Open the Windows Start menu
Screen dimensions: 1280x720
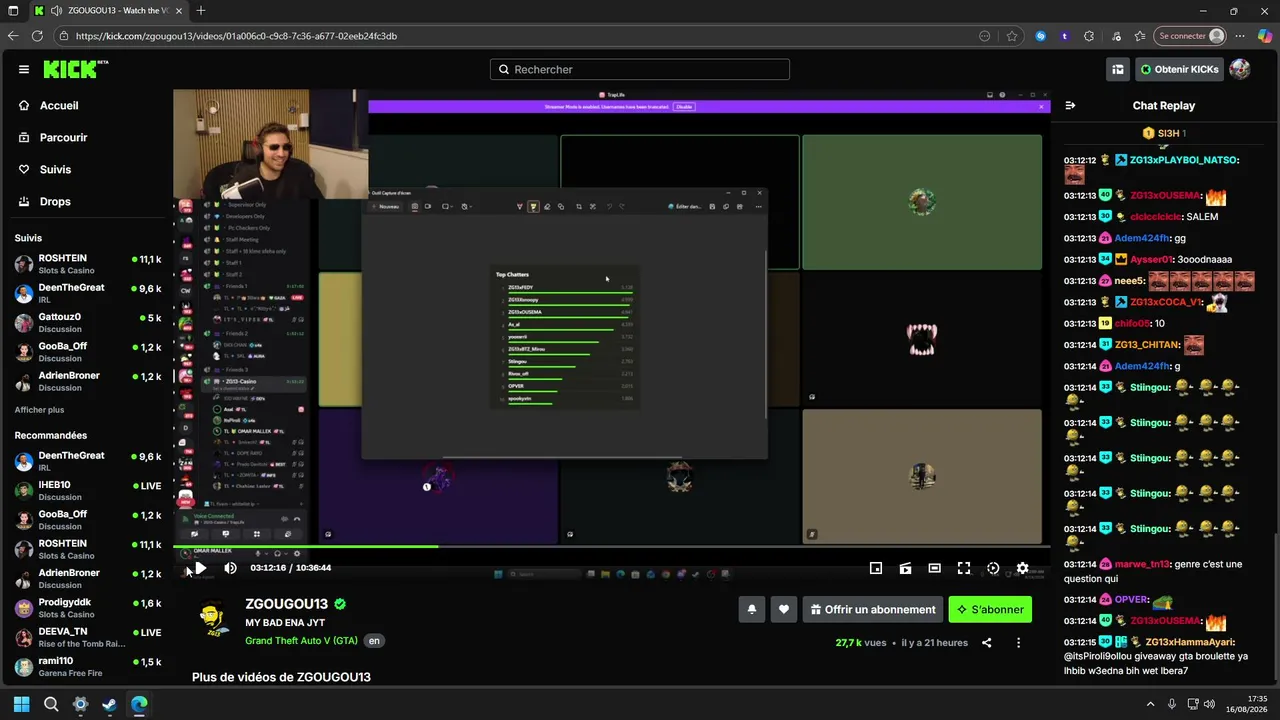click(22, 704)
